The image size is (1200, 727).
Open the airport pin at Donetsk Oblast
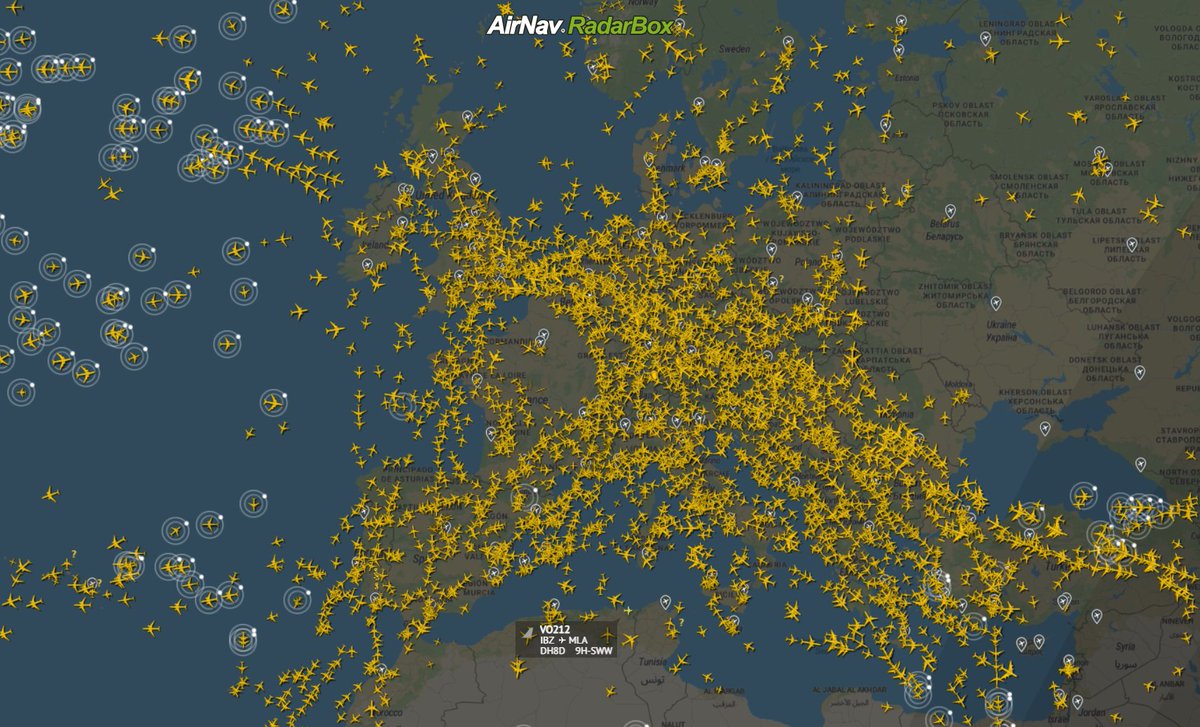[1139, 372]
